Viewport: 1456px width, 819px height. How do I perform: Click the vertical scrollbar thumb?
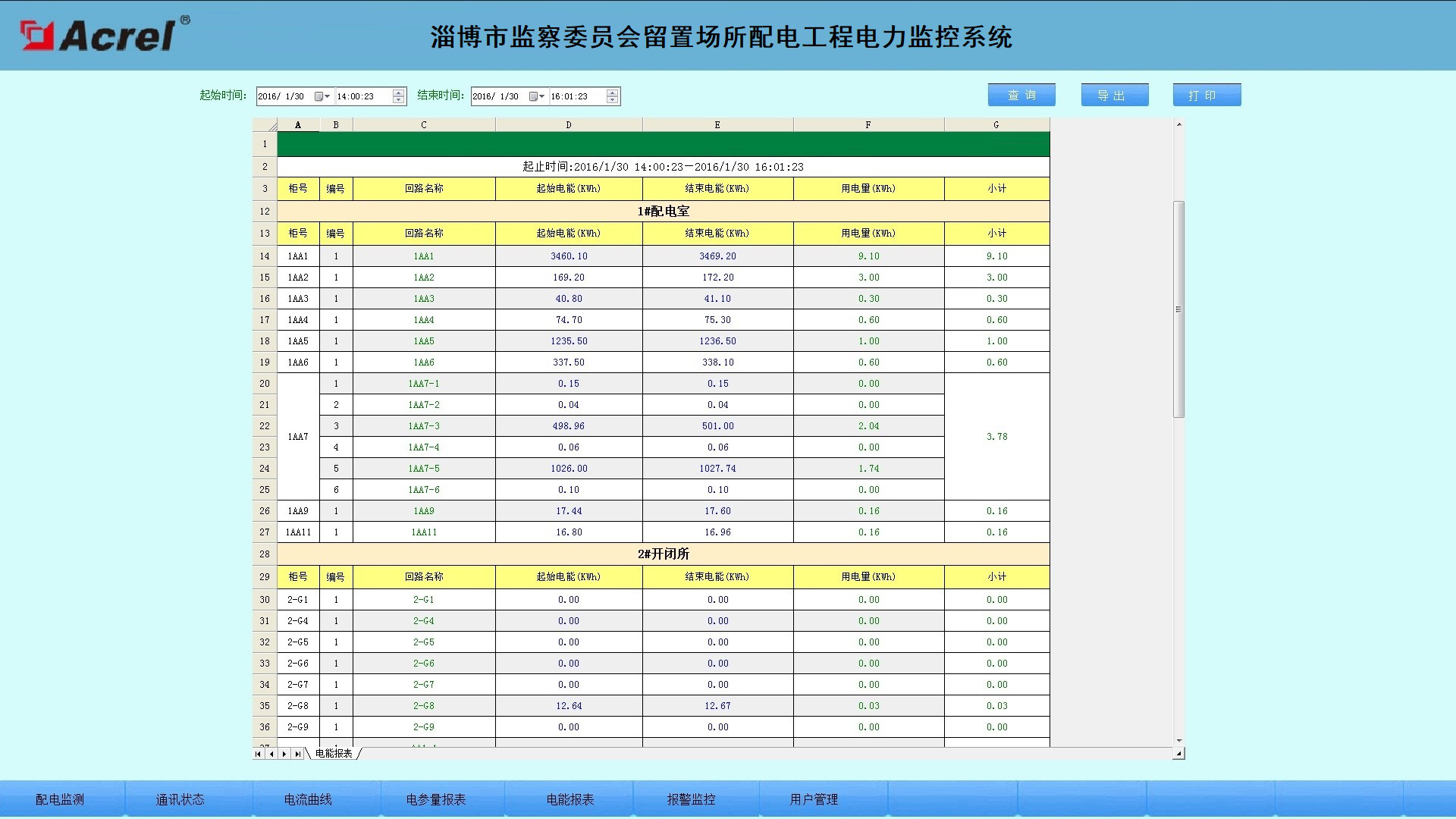point(1178,309)
